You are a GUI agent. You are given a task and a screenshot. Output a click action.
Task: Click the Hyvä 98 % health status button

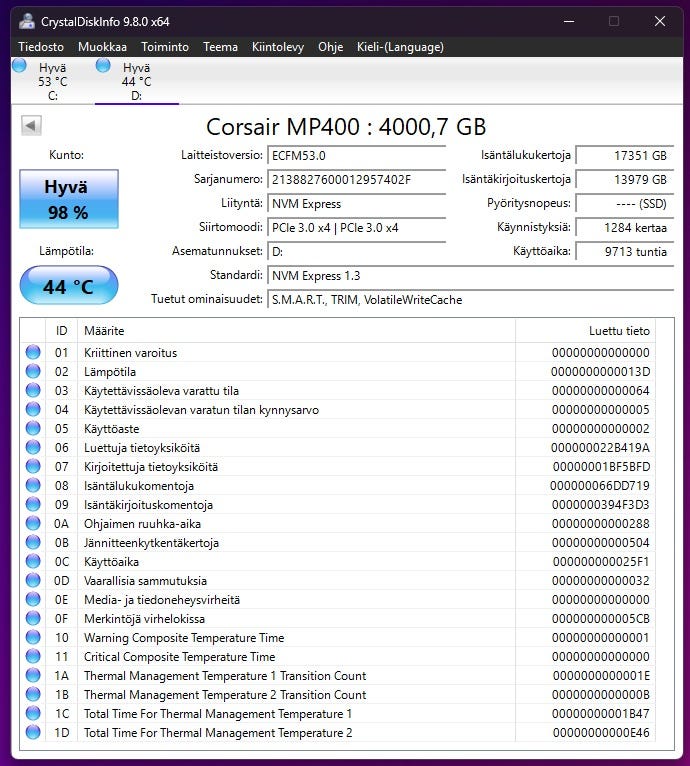pos(69,199)
